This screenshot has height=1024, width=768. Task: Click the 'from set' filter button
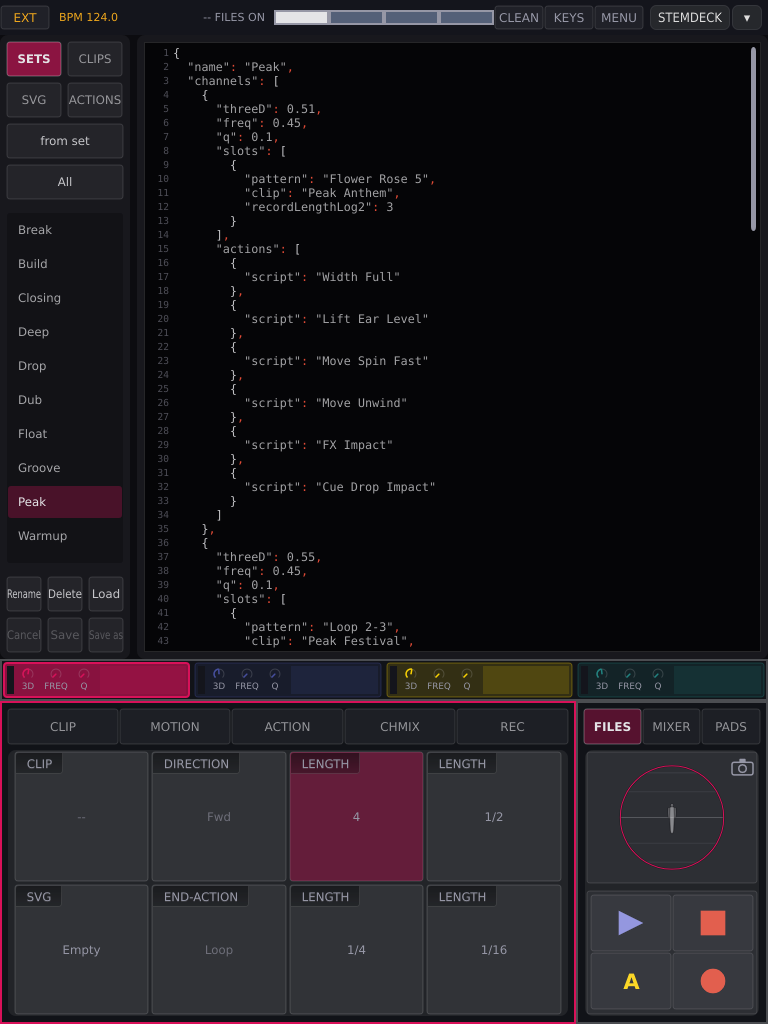point(65,141)
